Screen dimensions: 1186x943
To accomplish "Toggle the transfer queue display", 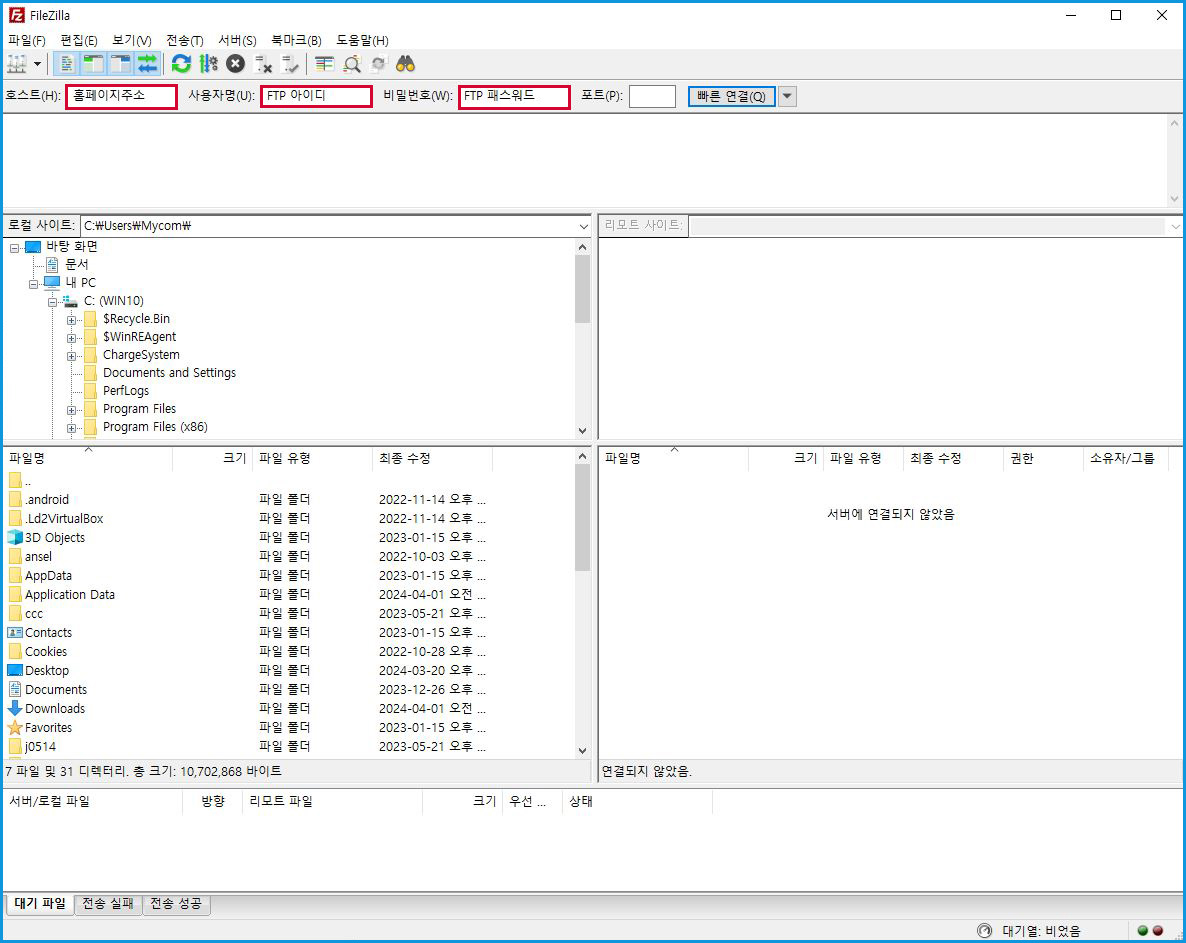I will tap(148, 64).
